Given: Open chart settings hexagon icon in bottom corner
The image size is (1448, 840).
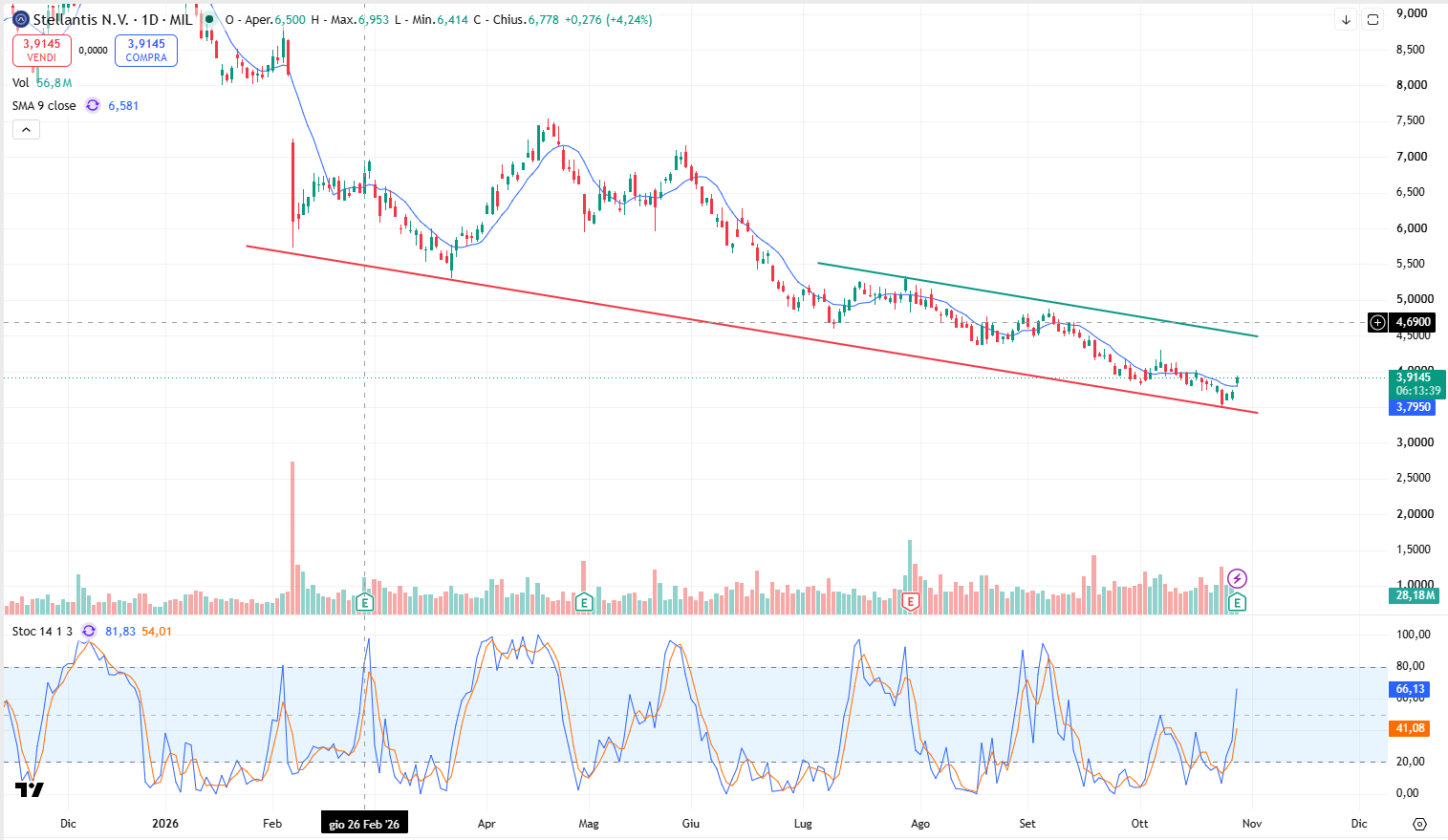Looking at the screenshot, I should click(1419, 824).
